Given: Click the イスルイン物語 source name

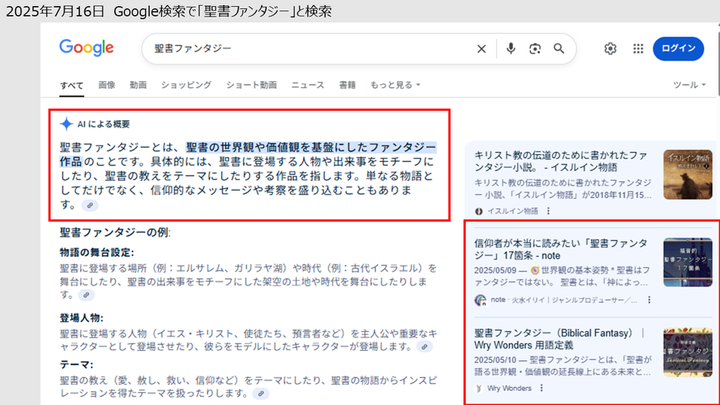Looking at the screenshot, I should (x=513, y=211).
